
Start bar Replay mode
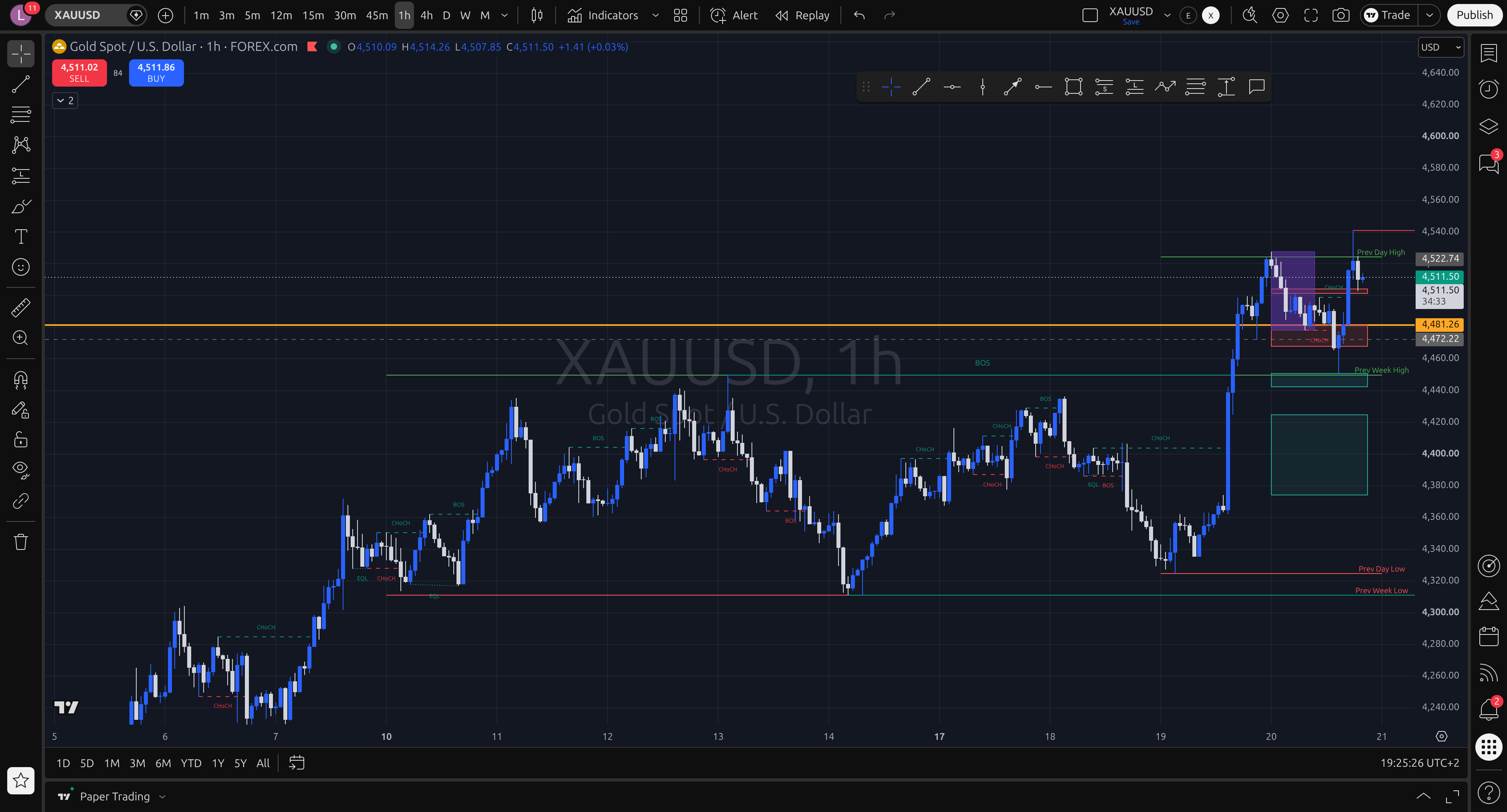pos(803,15)
